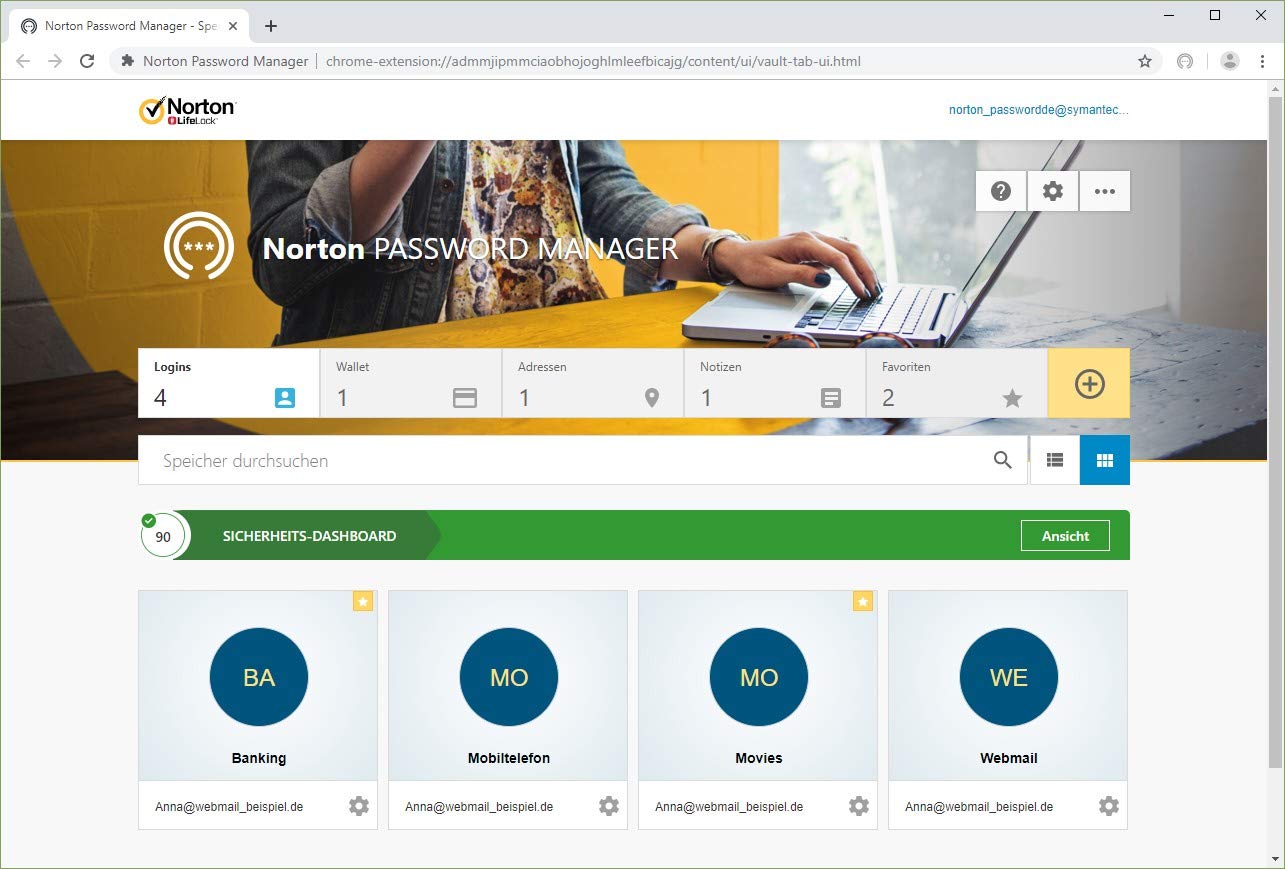Open the norton_passwordde account link
The width and height of the screenshot is (1285, 869).
(x=1038, y=110)
